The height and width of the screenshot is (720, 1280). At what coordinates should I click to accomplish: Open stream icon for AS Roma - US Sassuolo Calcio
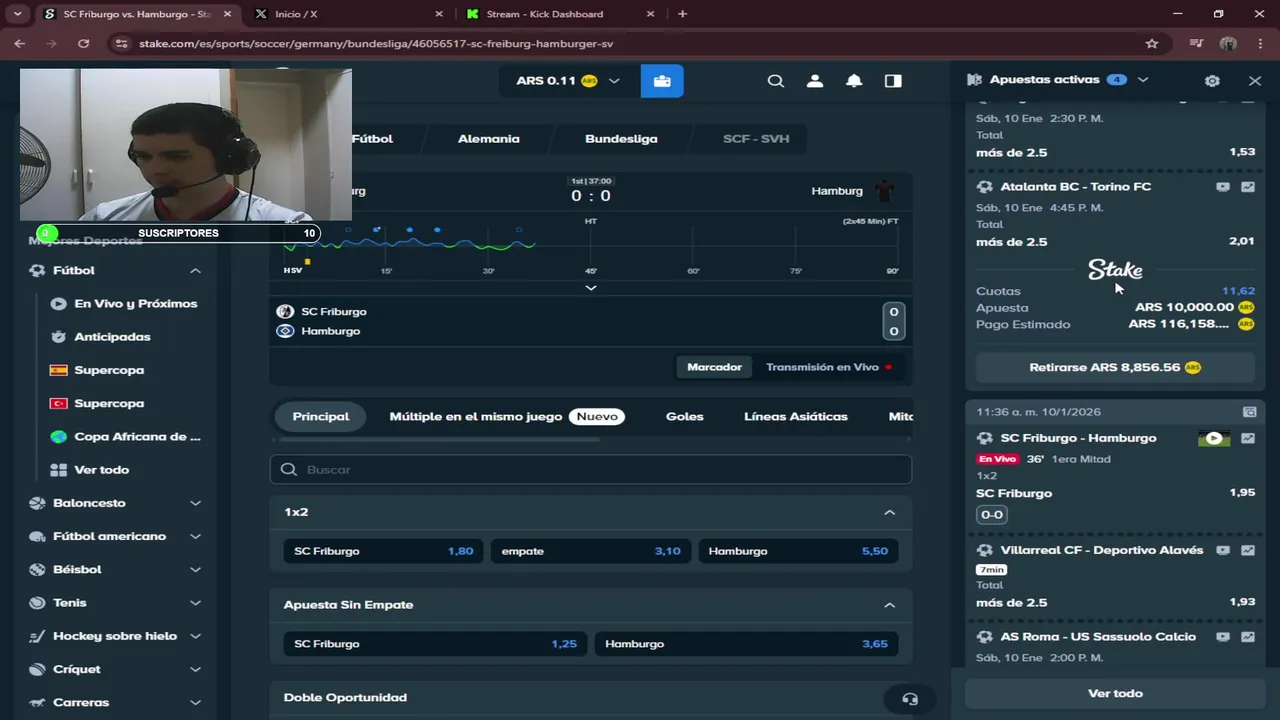(1223, 637)
